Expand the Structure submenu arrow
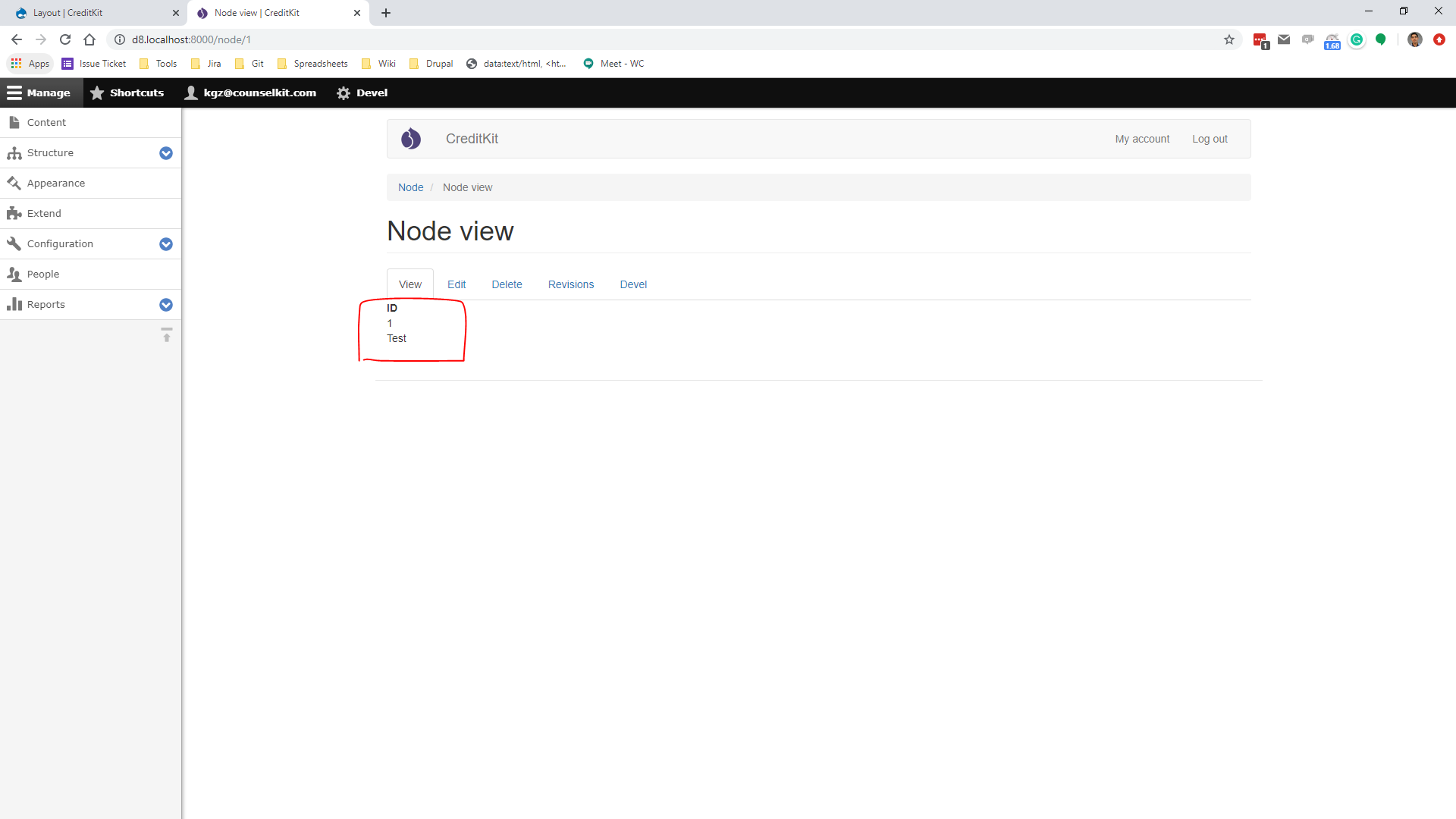Screen dimensions: 1456x819 click(166, 153)
